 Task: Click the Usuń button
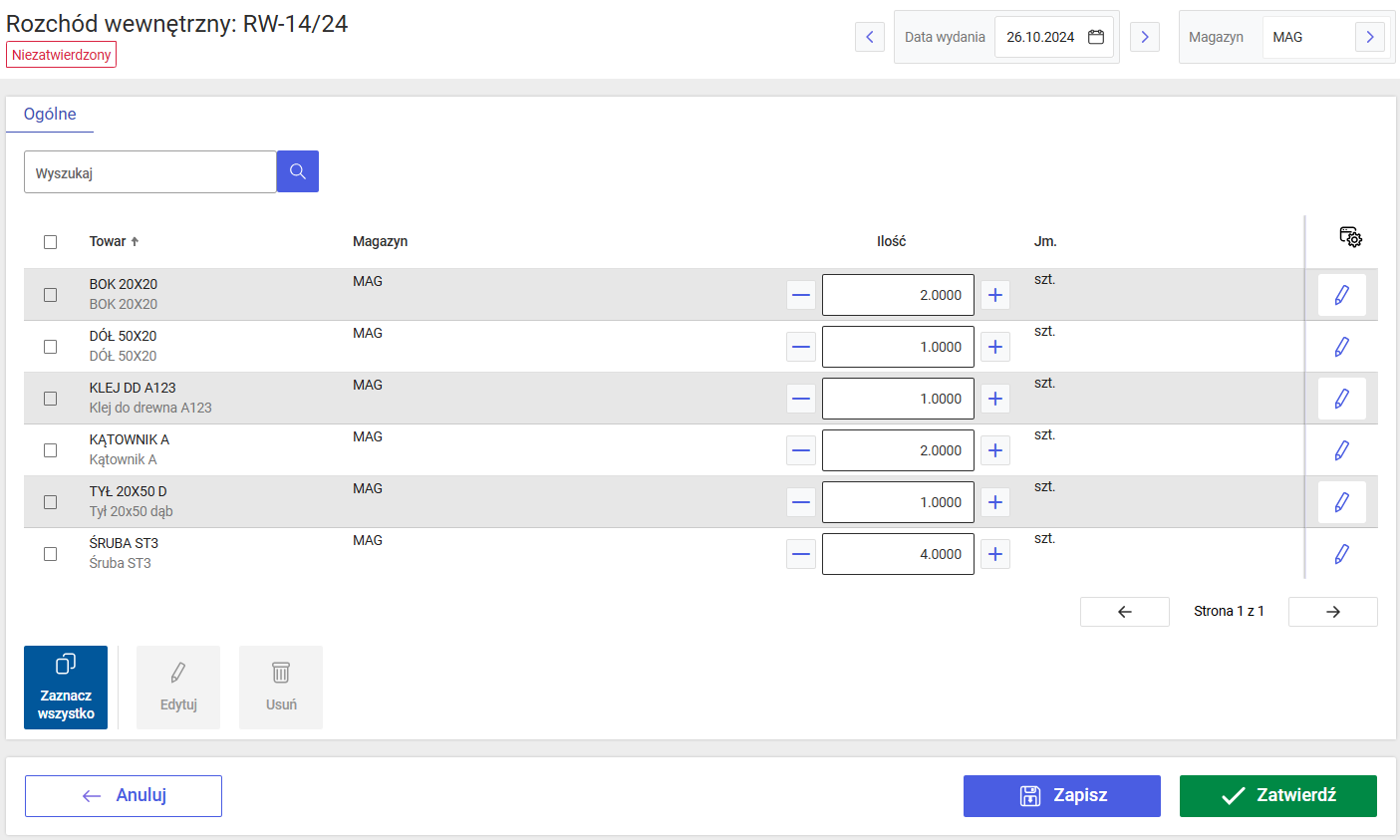pos(281,688)
